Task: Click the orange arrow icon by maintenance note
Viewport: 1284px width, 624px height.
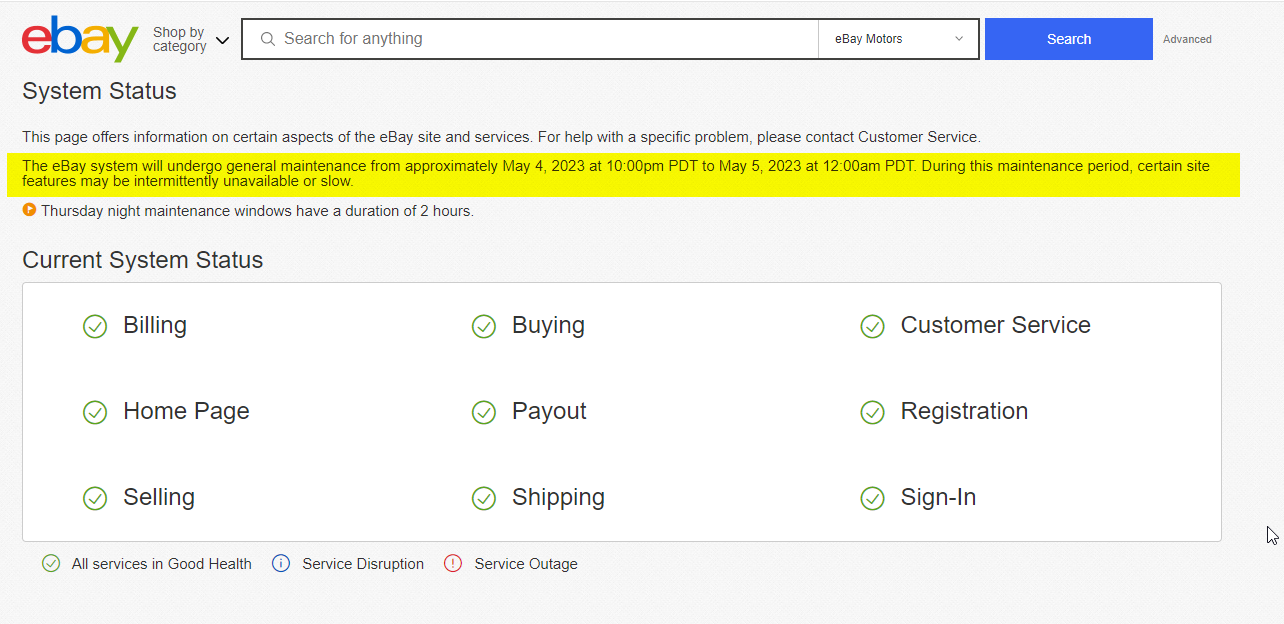Action: [29, 210]
